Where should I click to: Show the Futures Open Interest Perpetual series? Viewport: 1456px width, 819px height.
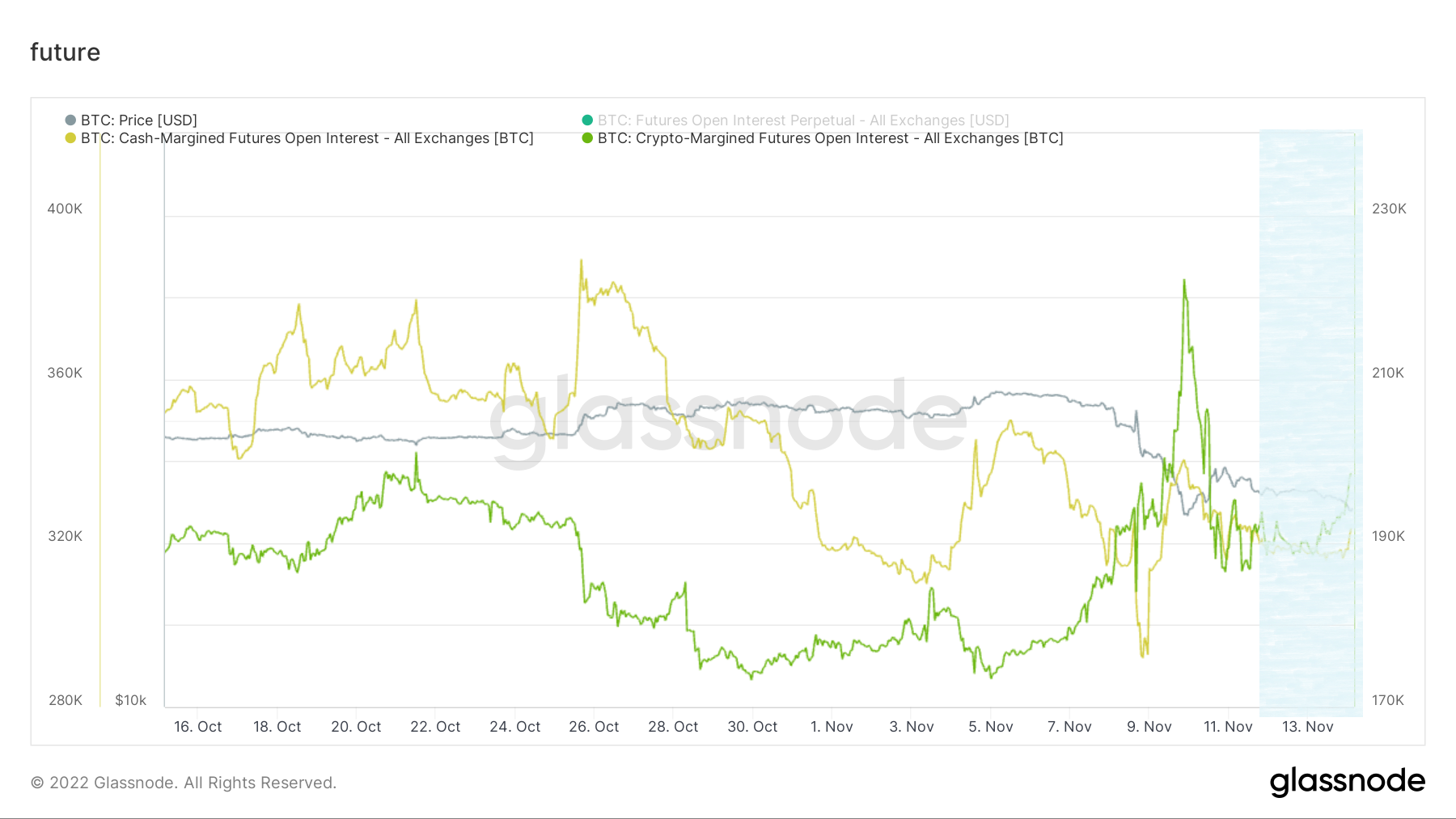pos(802,120)
